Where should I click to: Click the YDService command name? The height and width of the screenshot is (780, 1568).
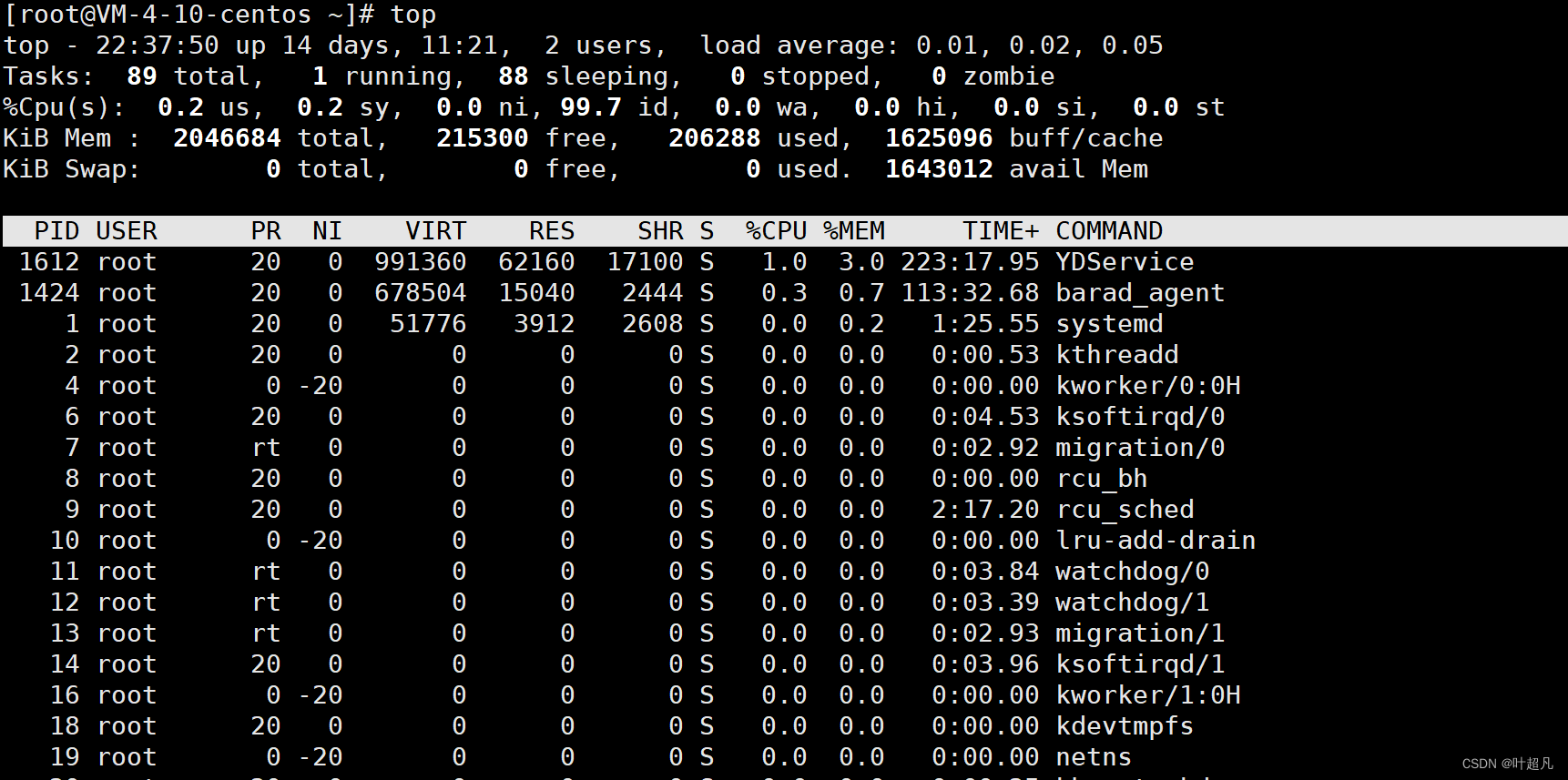(x=1125, y=262)
